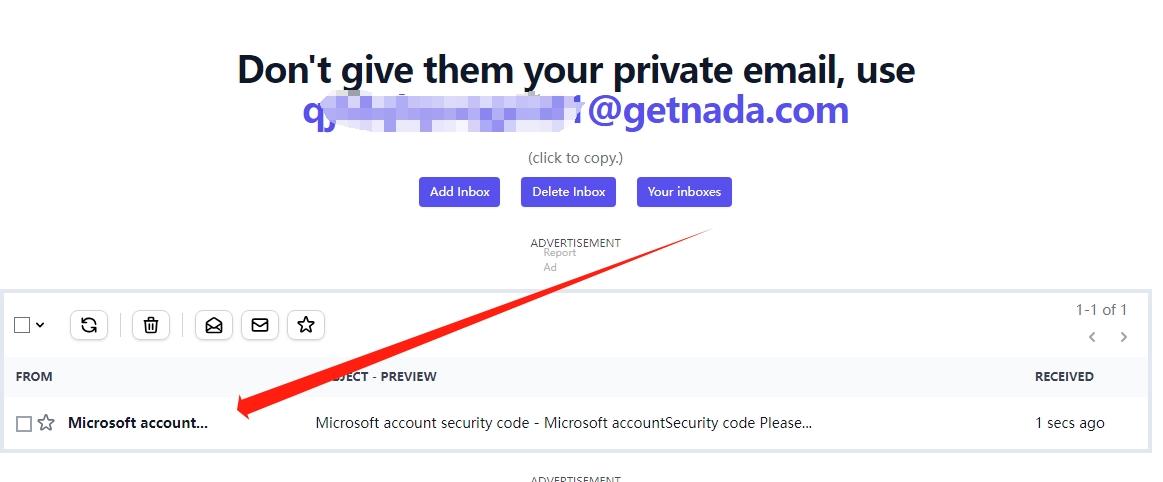Click the RECEIVED column header
This screenshot has width=1163, height=482.
point(1064,377)
